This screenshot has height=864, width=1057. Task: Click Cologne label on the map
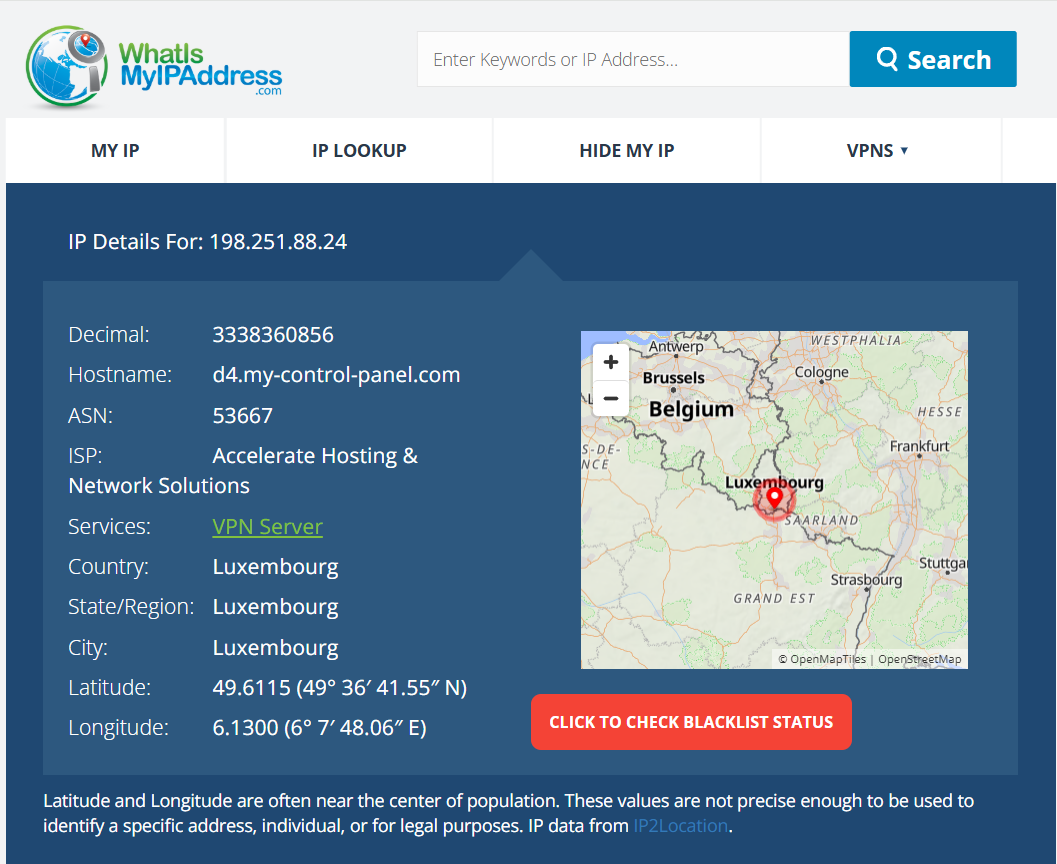(x=821, y=372)
